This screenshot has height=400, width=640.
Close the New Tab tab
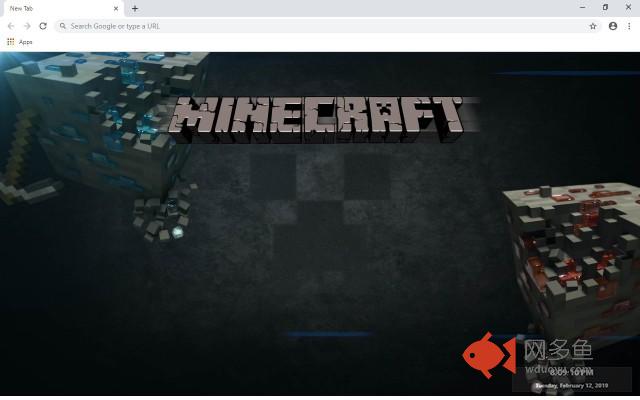click(x=116, y=9)
